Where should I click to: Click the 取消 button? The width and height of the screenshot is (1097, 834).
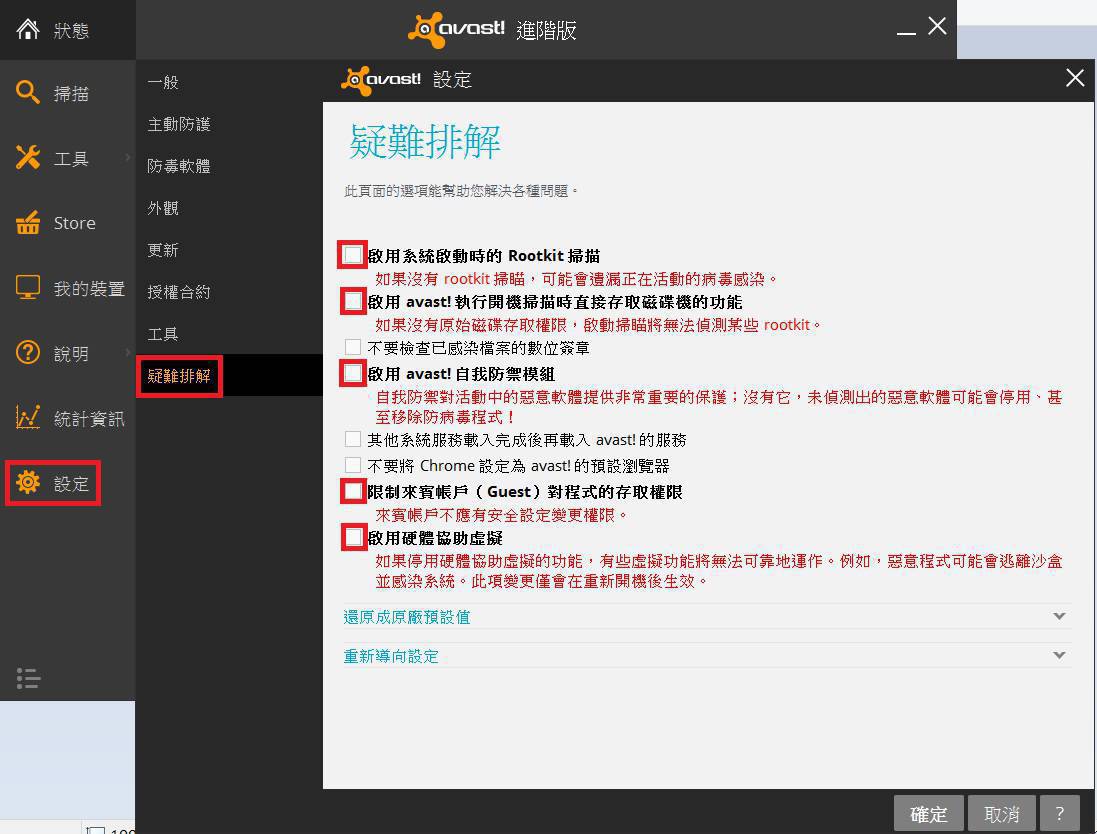[1002, 814]
